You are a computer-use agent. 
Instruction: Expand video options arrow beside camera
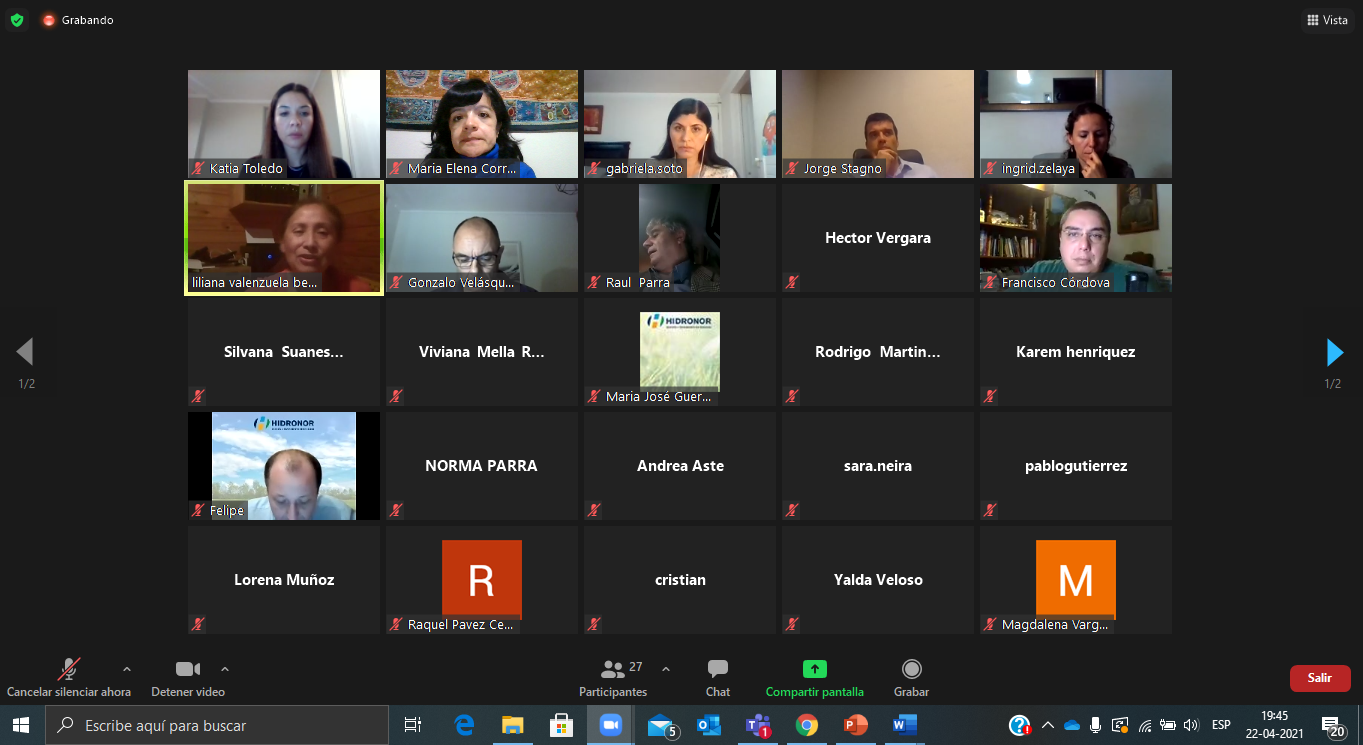[225, 669]
